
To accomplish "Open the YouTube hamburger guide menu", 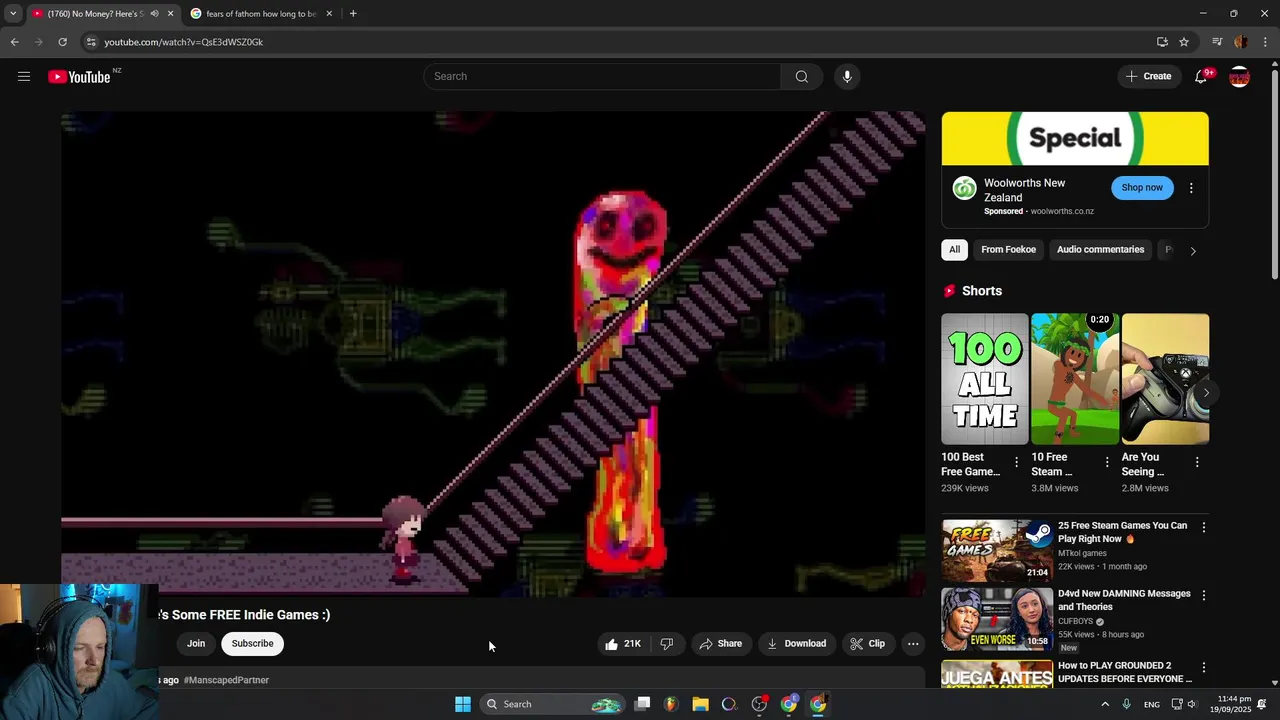I will click(24, 76).
